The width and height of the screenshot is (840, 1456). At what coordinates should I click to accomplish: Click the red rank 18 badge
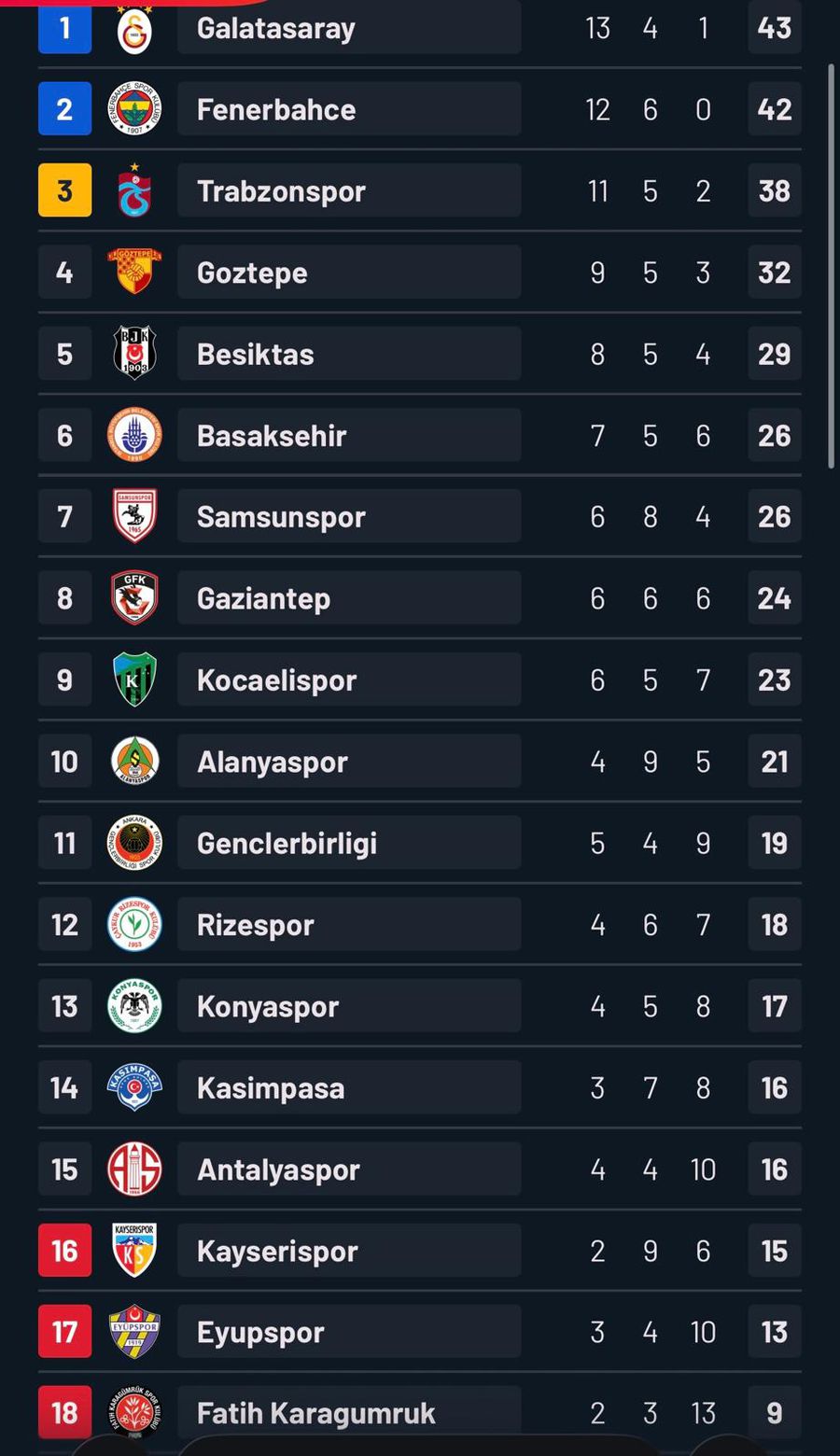64,1412
